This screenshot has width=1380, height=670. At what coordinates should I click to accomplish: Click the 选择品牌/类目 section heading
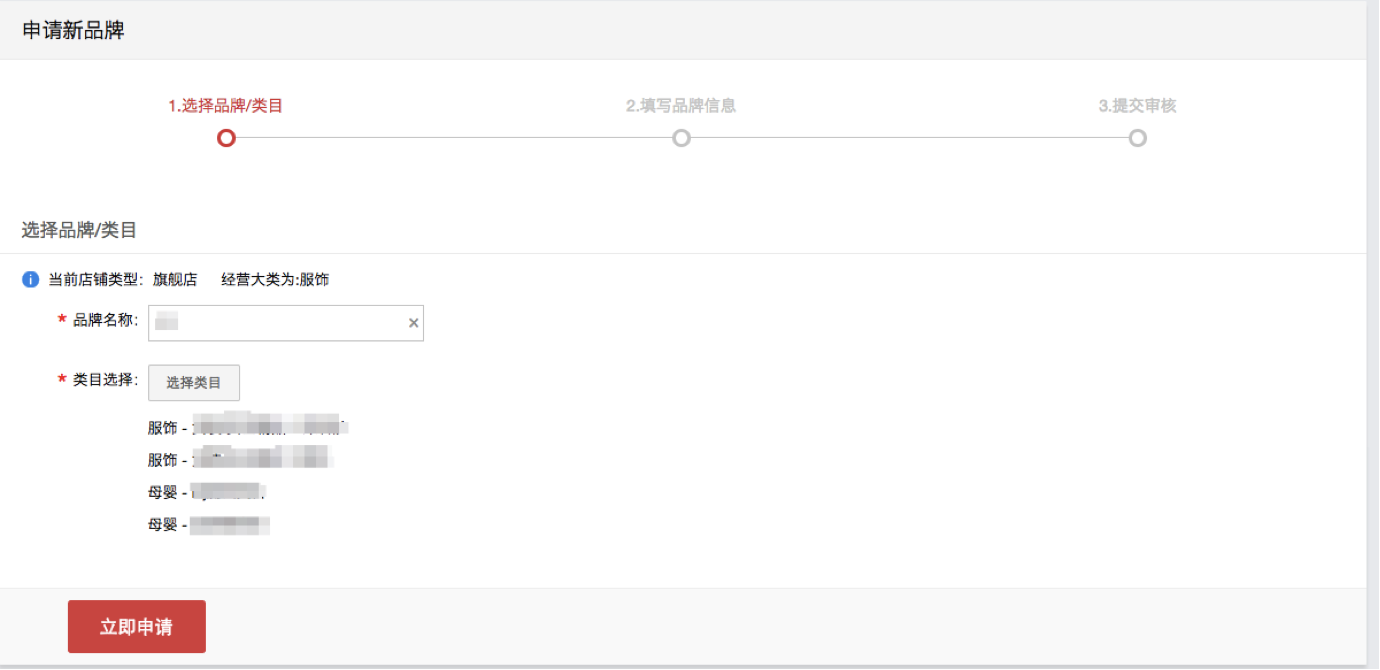click(x=79, y=230)
